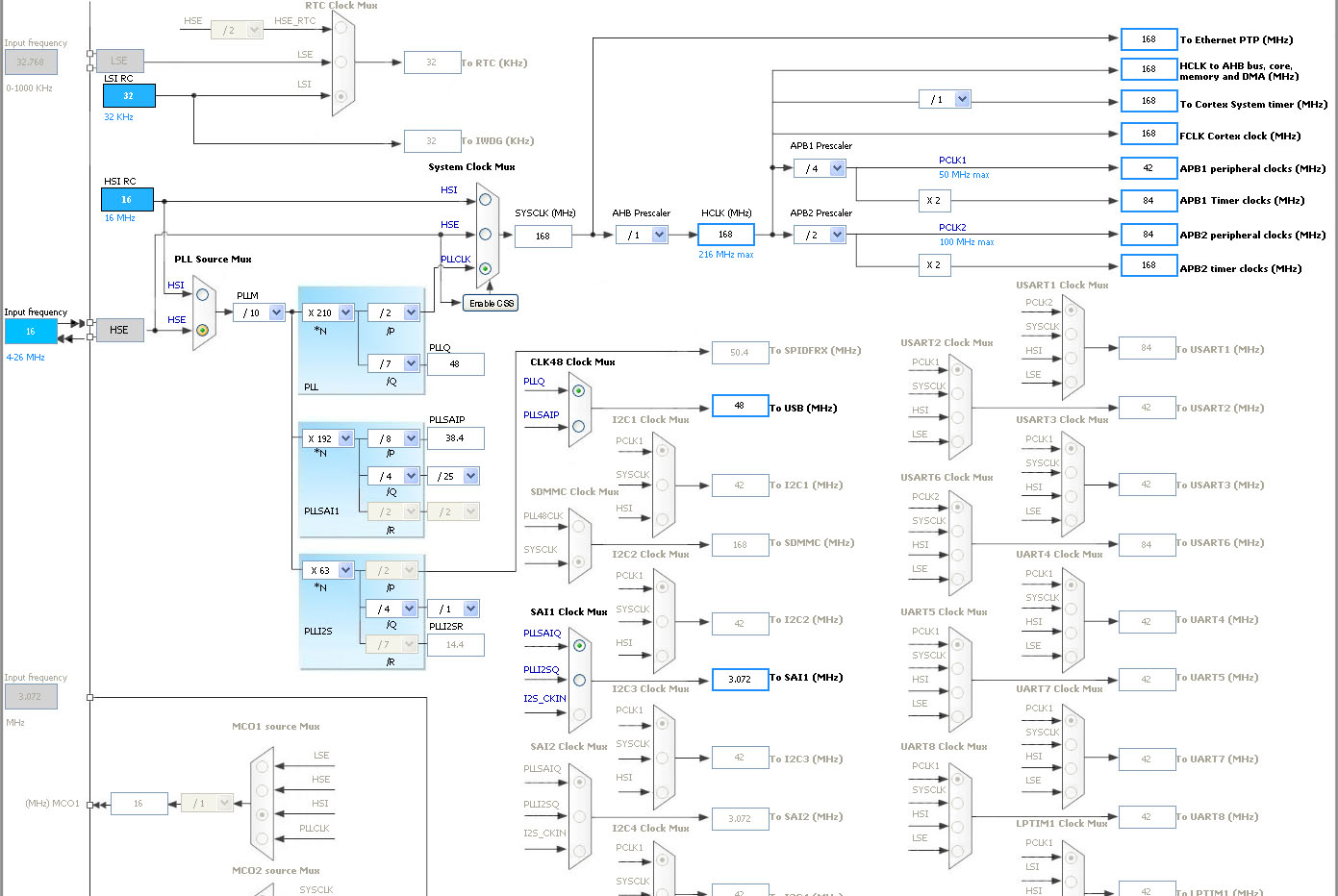This screenshot has width=1338, height=896.
Task: Click the To SDMMC (MHz) value 168
Action: point(740,545)
